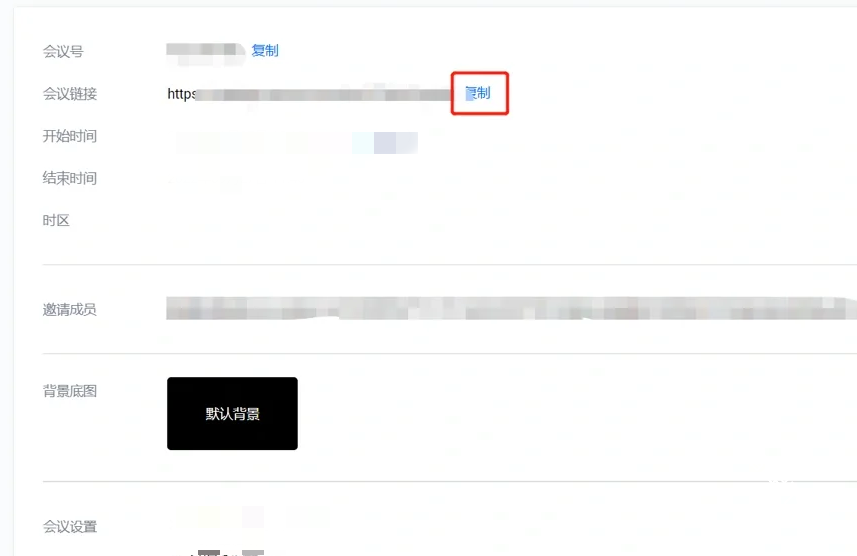
Task: Click the blurred setting text below 会议设置
Action: (225, 553)
